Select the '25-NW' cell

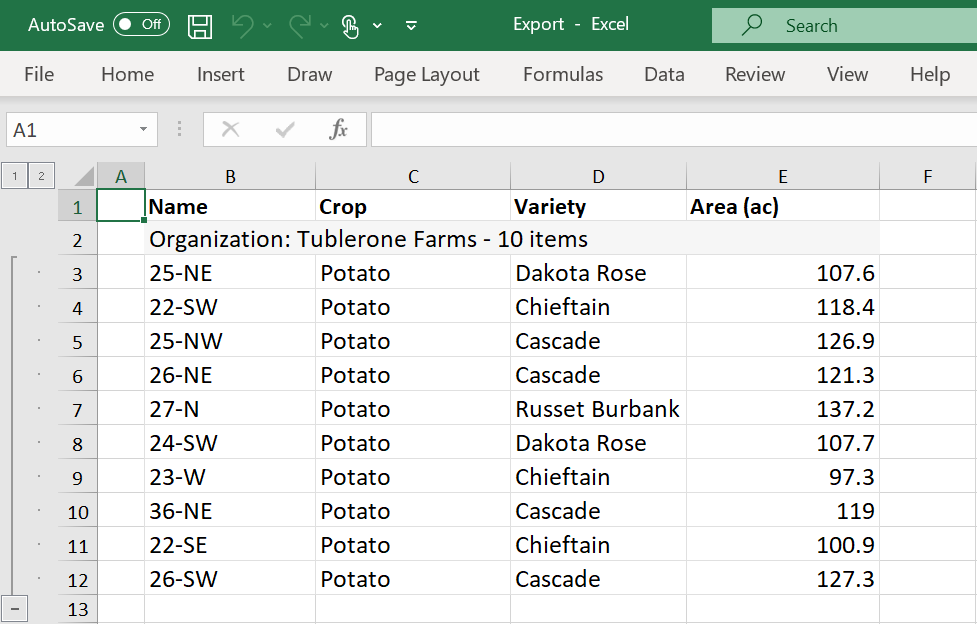click(230, 341)
